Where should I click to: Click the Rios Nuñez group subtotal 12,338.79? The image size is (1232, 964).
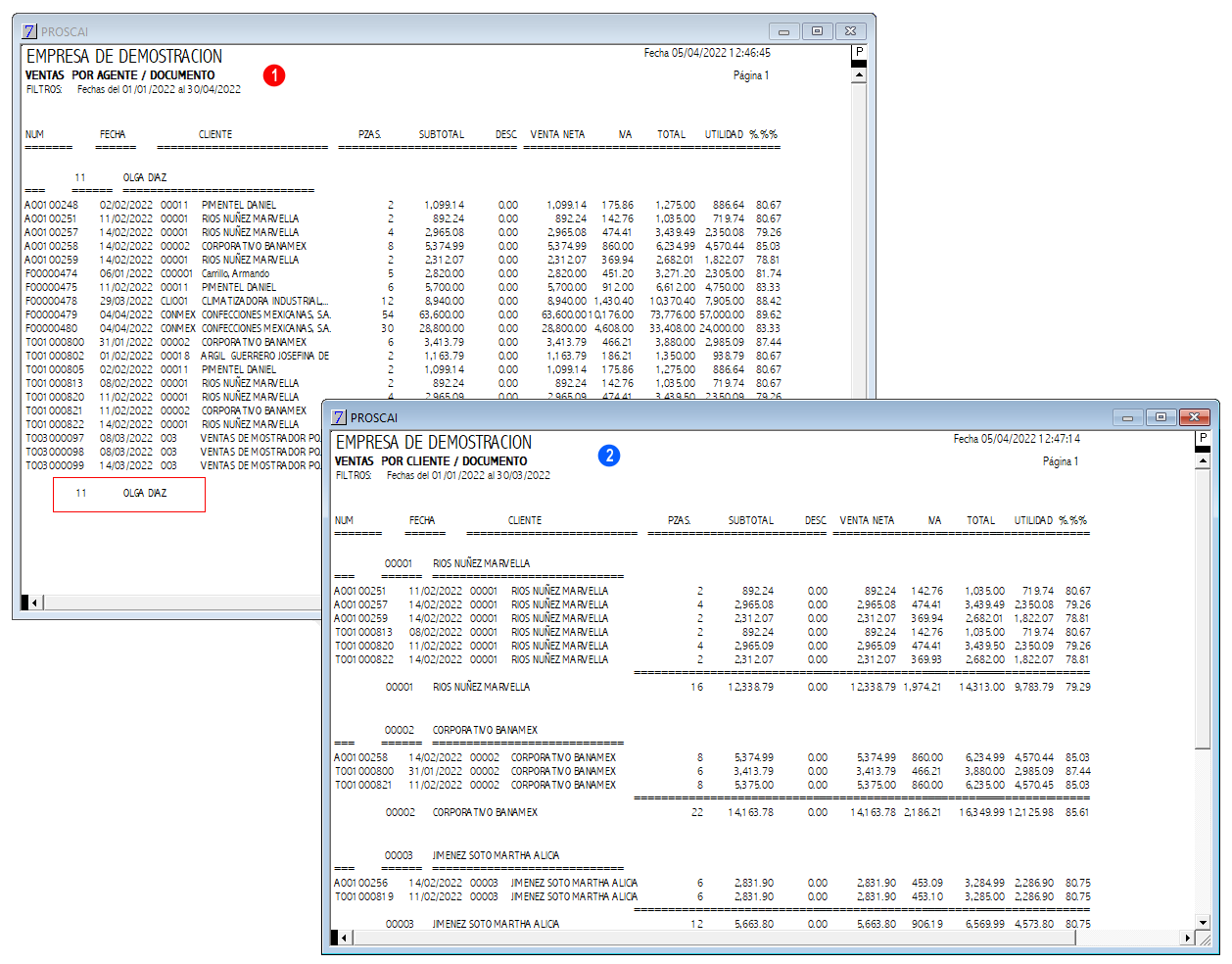click(x=750, y=687)
